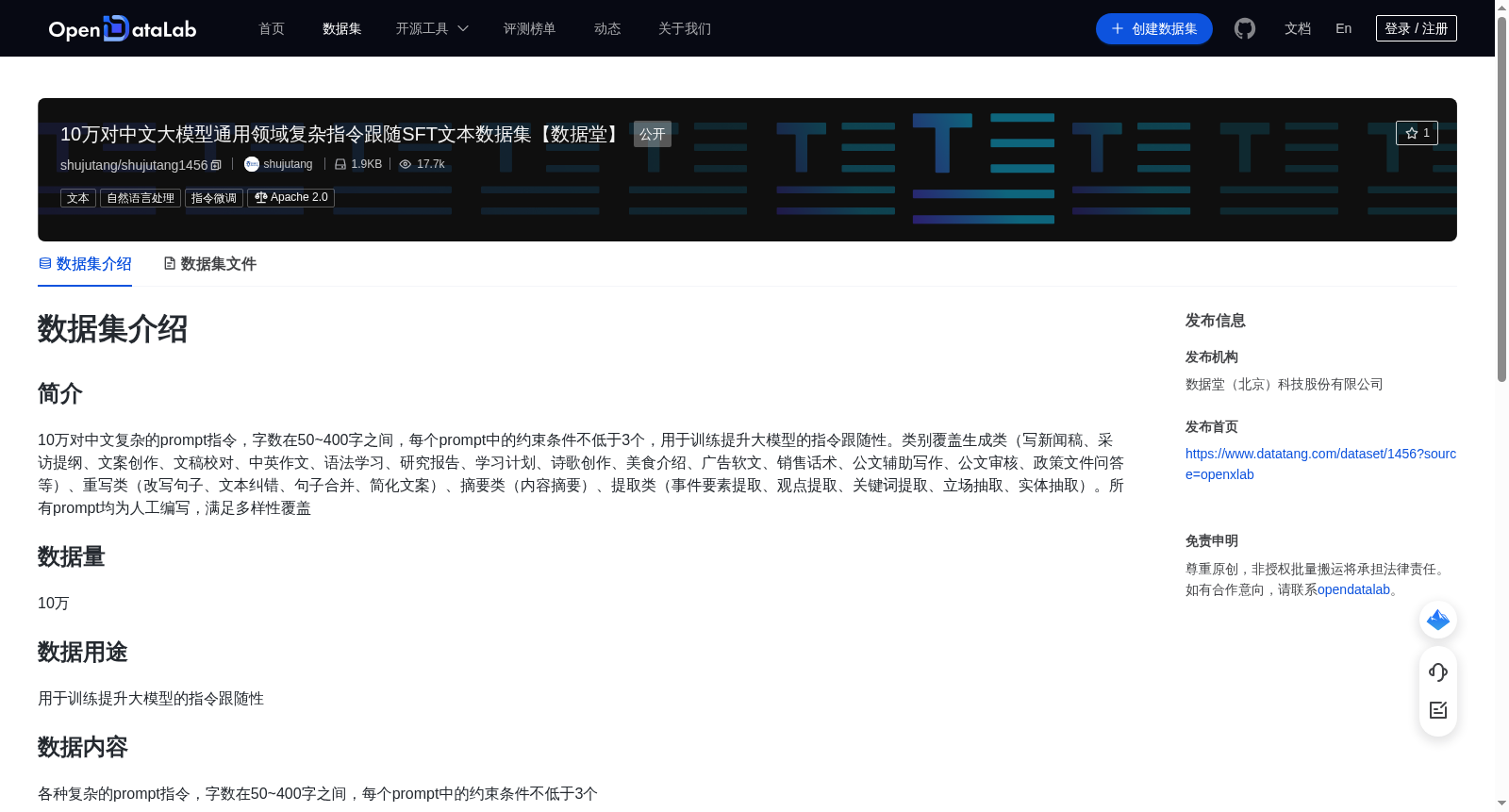
Task: Open the 关于我们 navigation item
Action: [x=685, y=28]
